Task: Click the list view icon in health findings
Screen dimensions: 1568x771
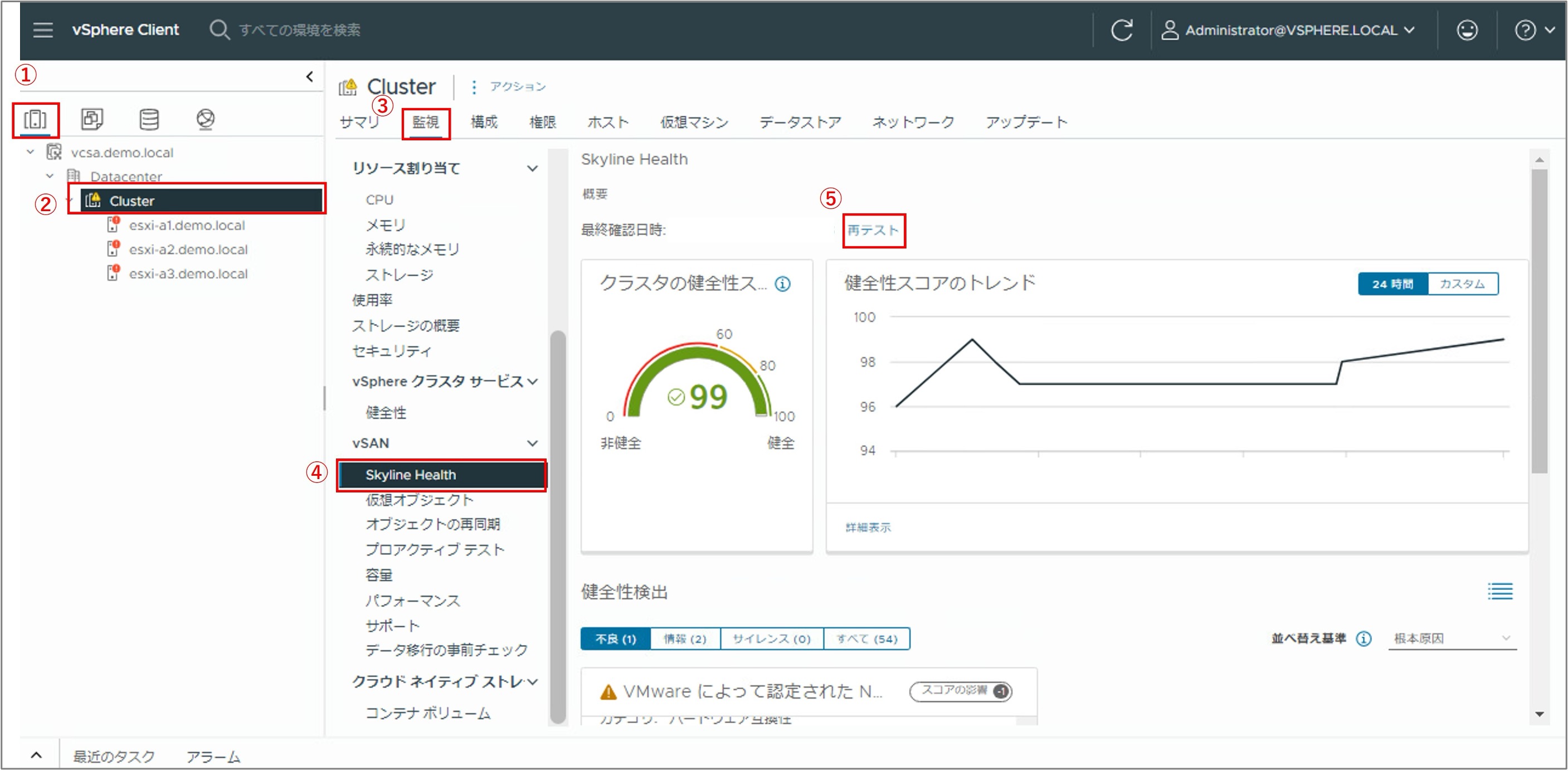Action: 1500,591
